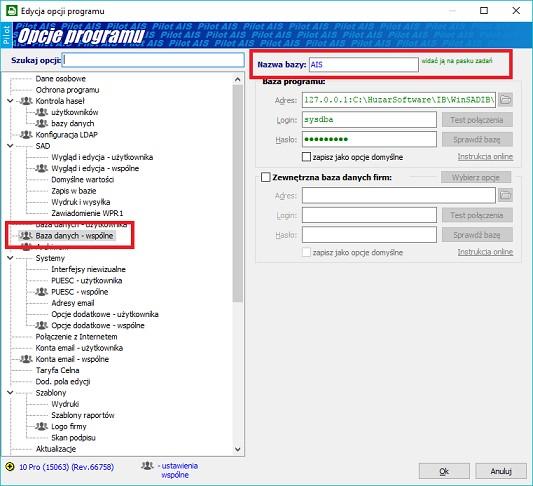
Task: Click the group icon next to użytkowników
Action: tap(41, 112)
